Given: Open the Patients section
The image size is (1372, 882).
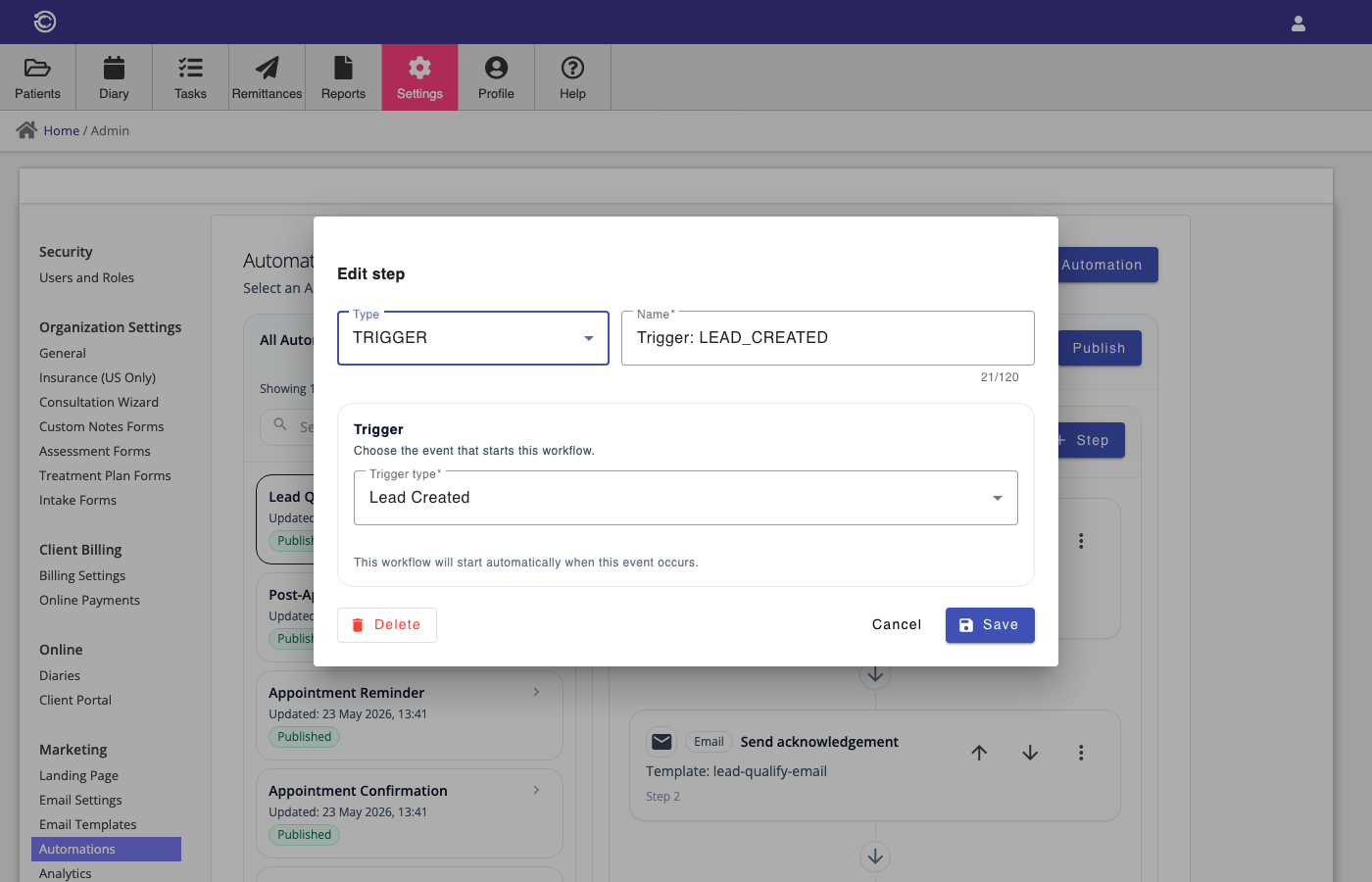Looking at the screenshot, I should [37, 77].
